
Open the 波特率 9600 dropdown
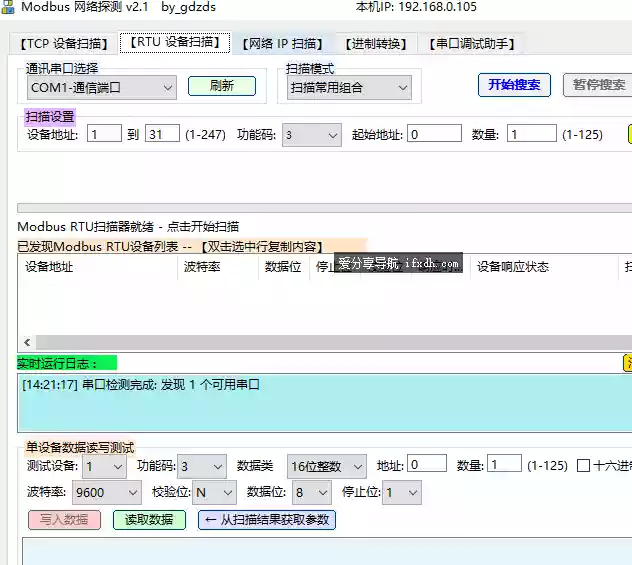107,492
